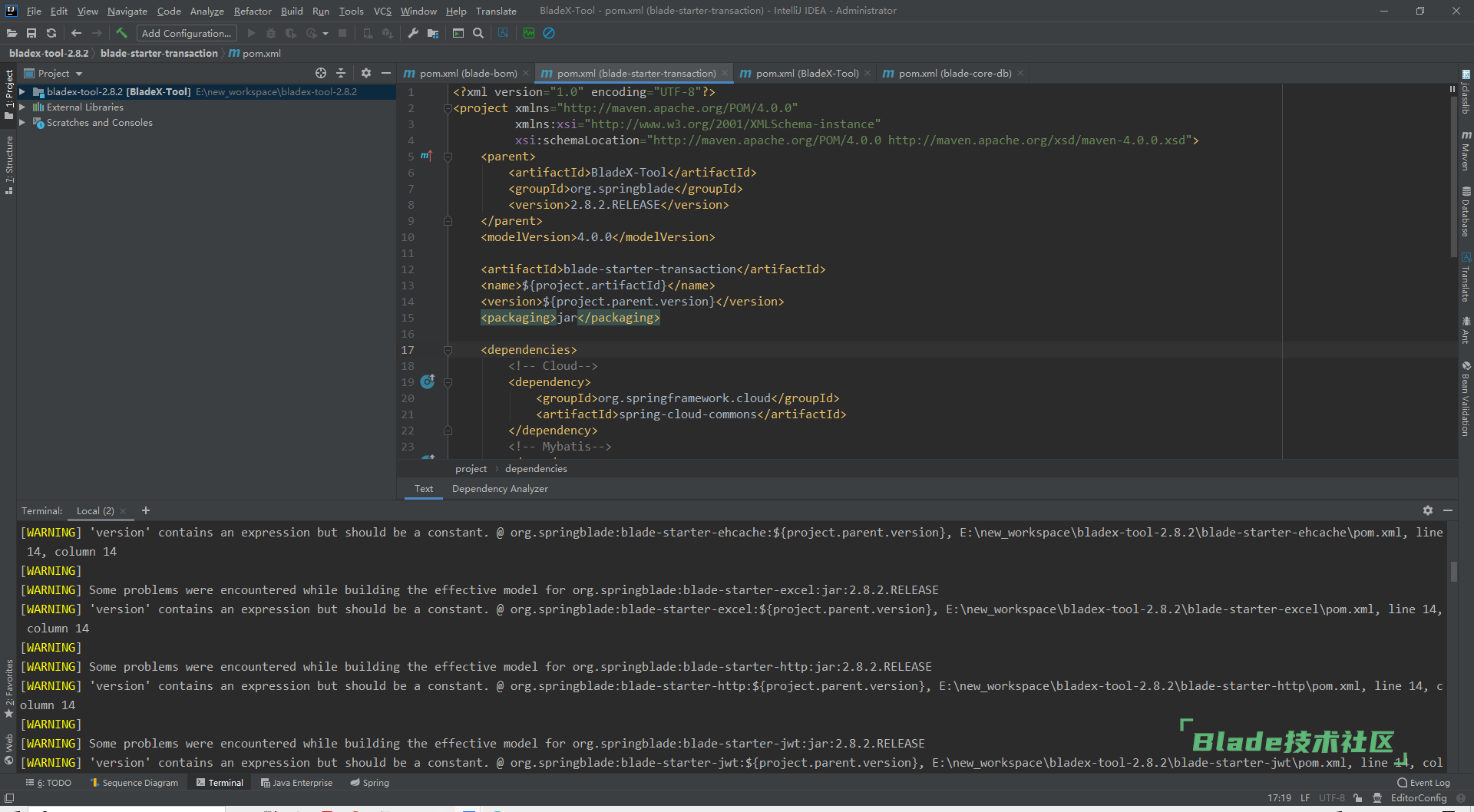Screen dimensions: 1474x812
Task: Open the Translate menu
Action: click(x=496, y=11)
